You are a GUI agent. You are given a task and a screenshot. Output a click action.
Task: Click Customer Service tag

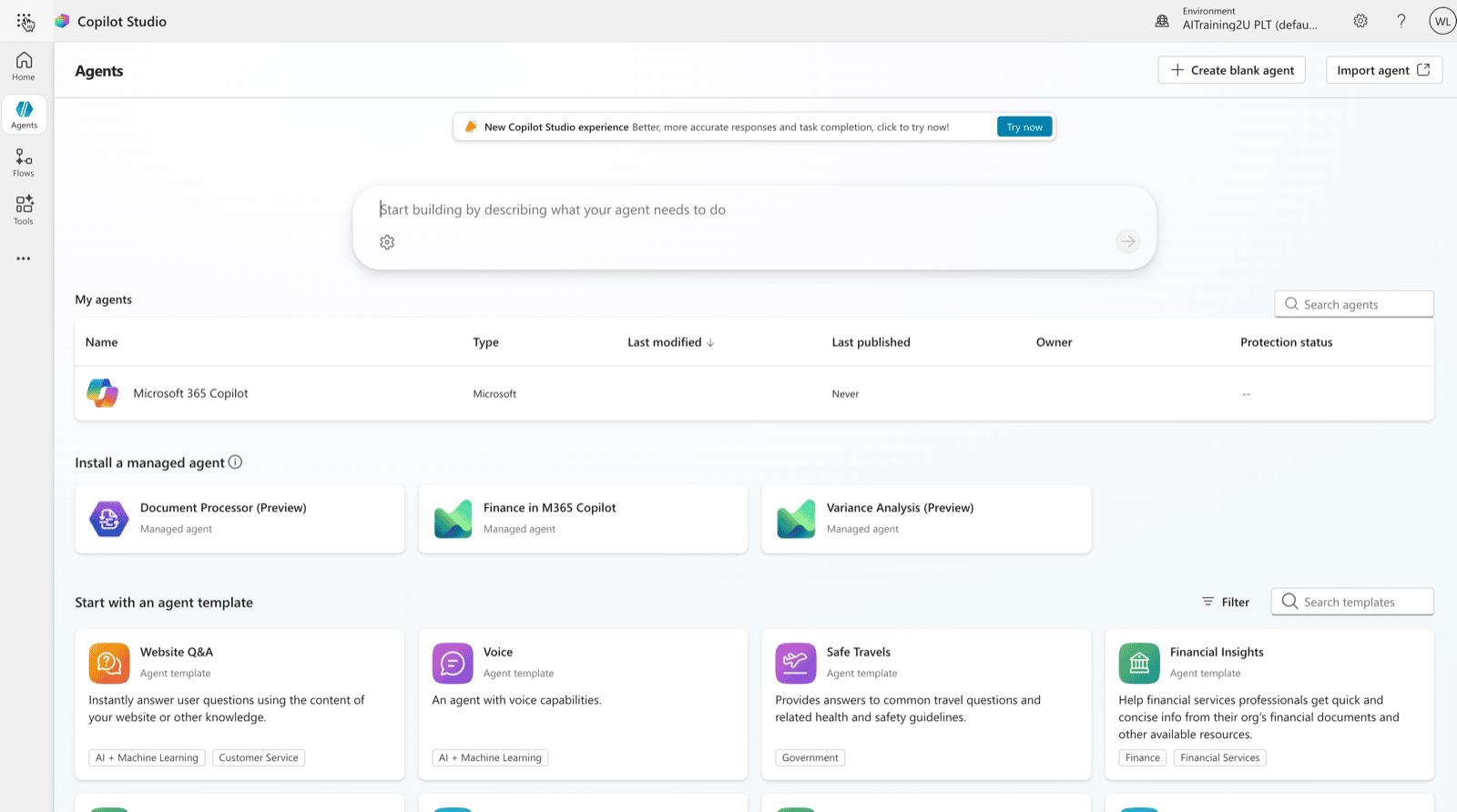pyautogui.click(x=259, y=757)
